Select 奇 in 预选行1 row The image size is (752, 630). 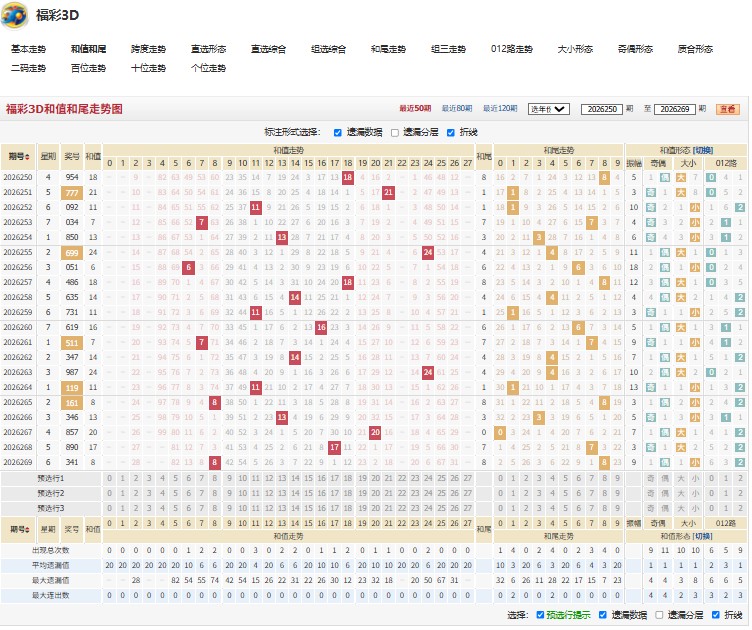coord(650,478)
